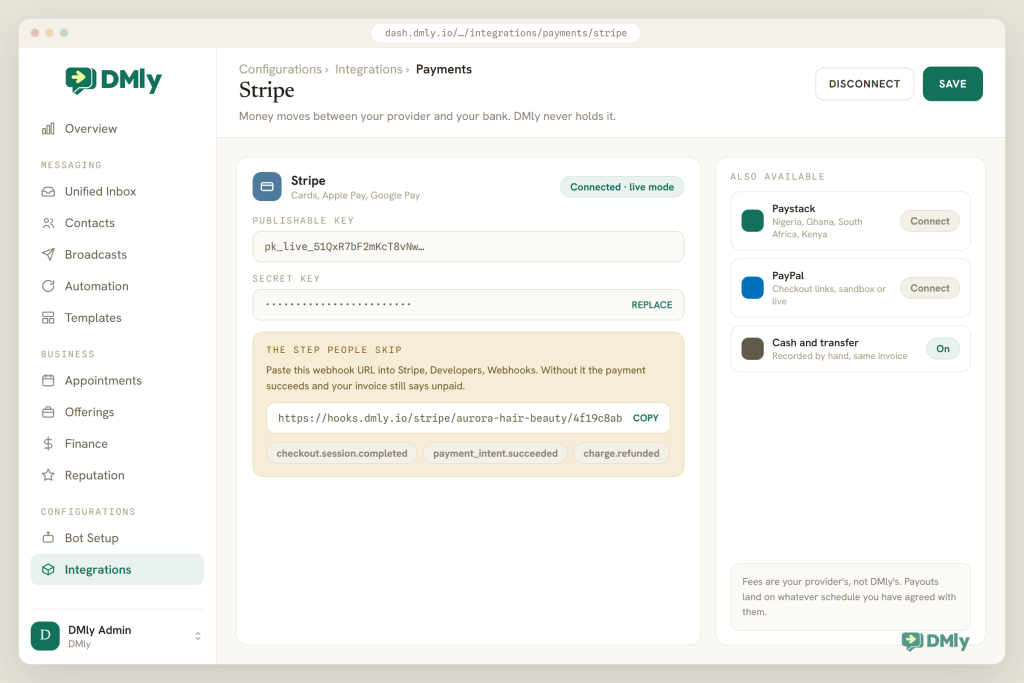Click the secret key masked field
The width and height of the screenshot is (1024, 683).
click(x=468, y=305)
